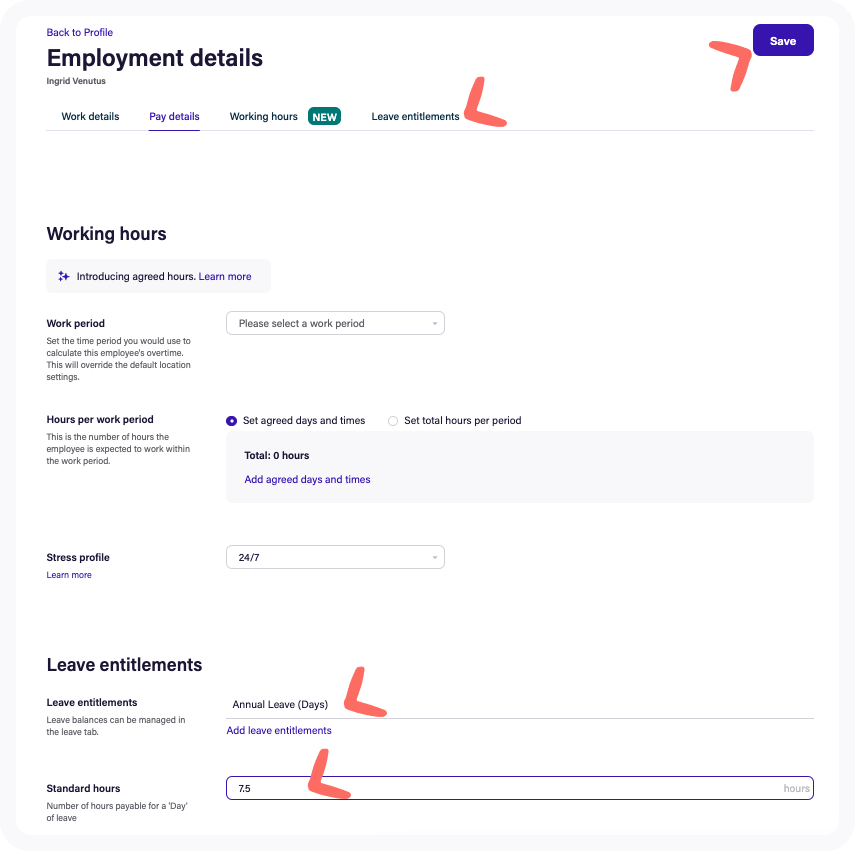855x851 pixels.
Task: Select 'Set total hours per period' option
Action: [x=392, y=420]
